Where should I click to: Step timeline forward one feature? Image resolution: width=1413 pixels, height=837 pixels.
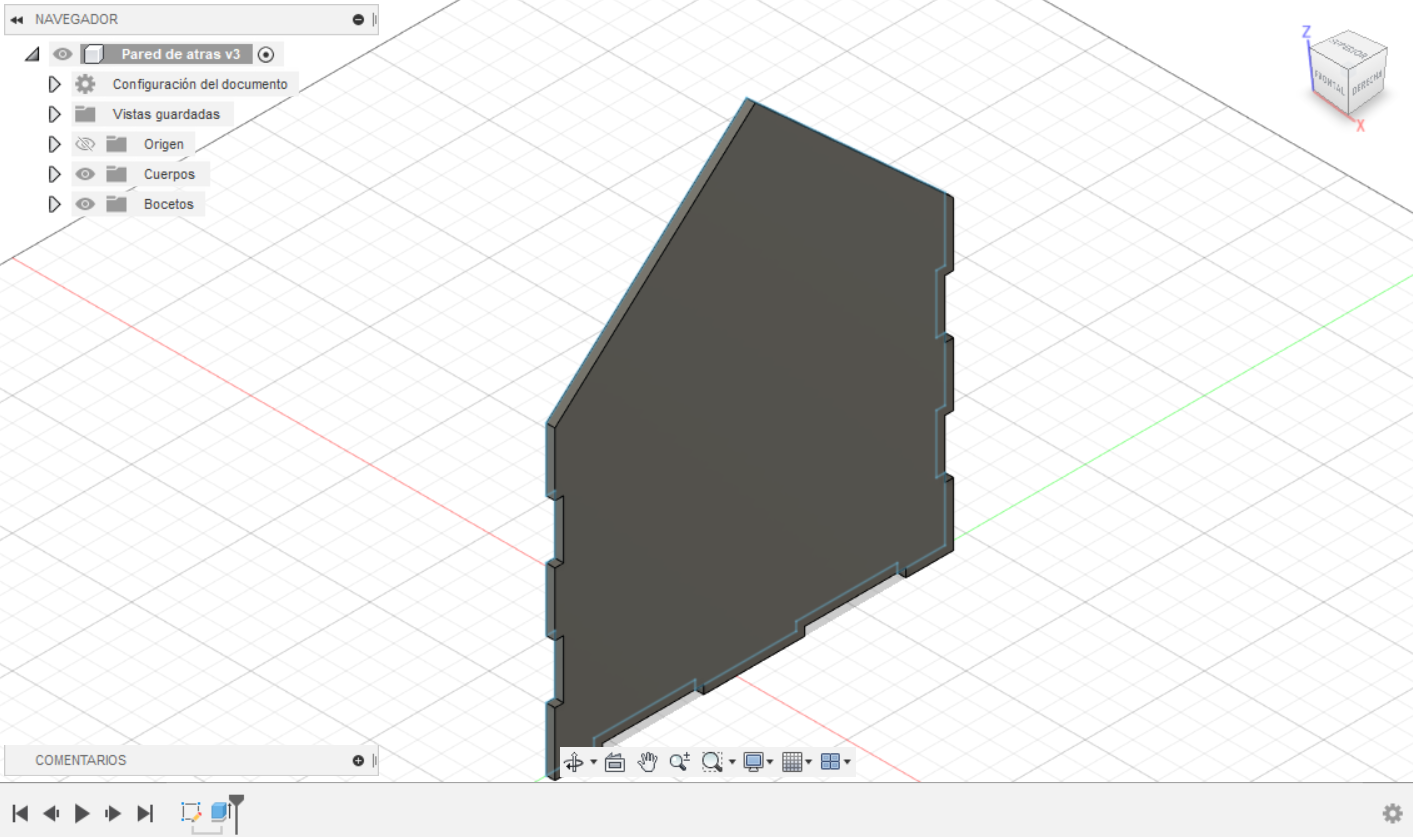tap(114, 813)
